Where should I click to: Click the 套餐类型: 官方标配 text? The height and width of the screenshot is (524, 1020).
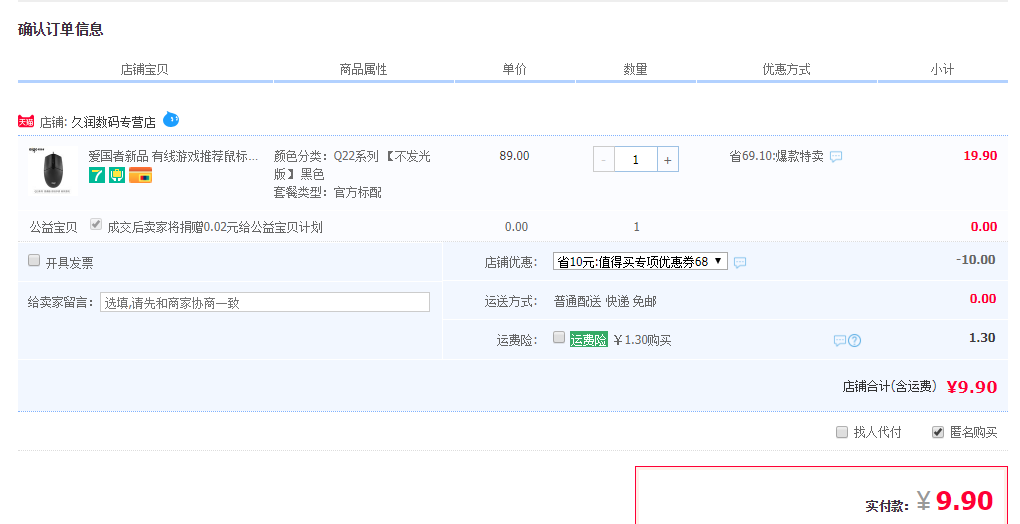point(328,192)
